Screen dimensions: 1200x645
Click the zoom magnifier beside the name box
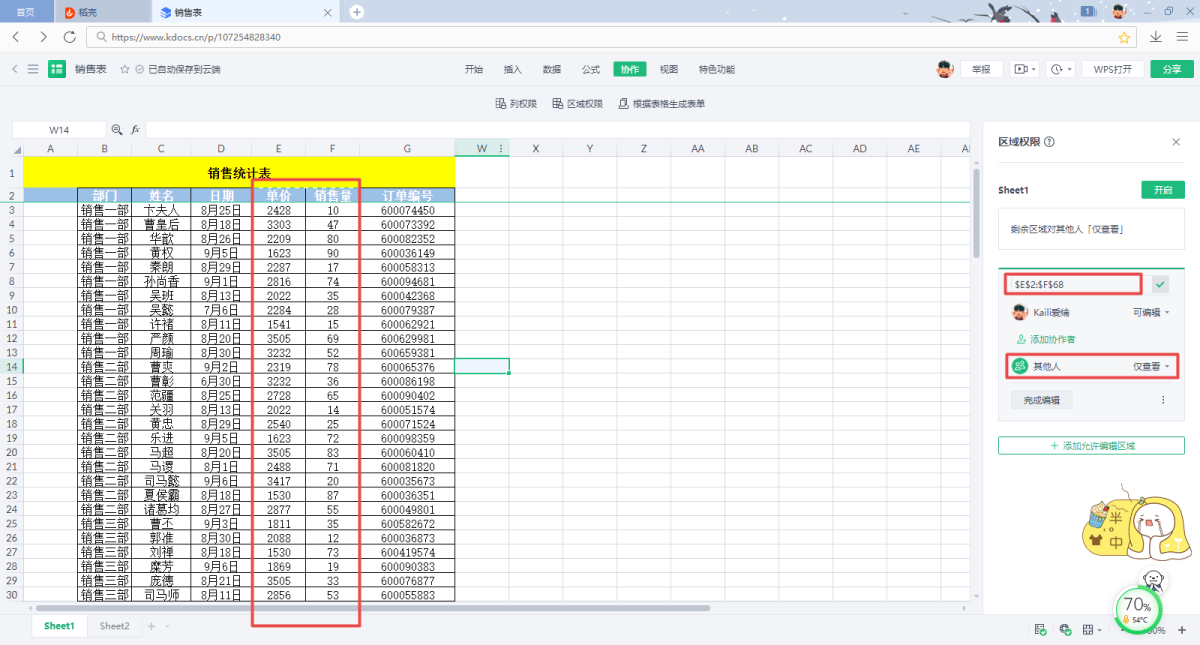(x=117, y=130)
